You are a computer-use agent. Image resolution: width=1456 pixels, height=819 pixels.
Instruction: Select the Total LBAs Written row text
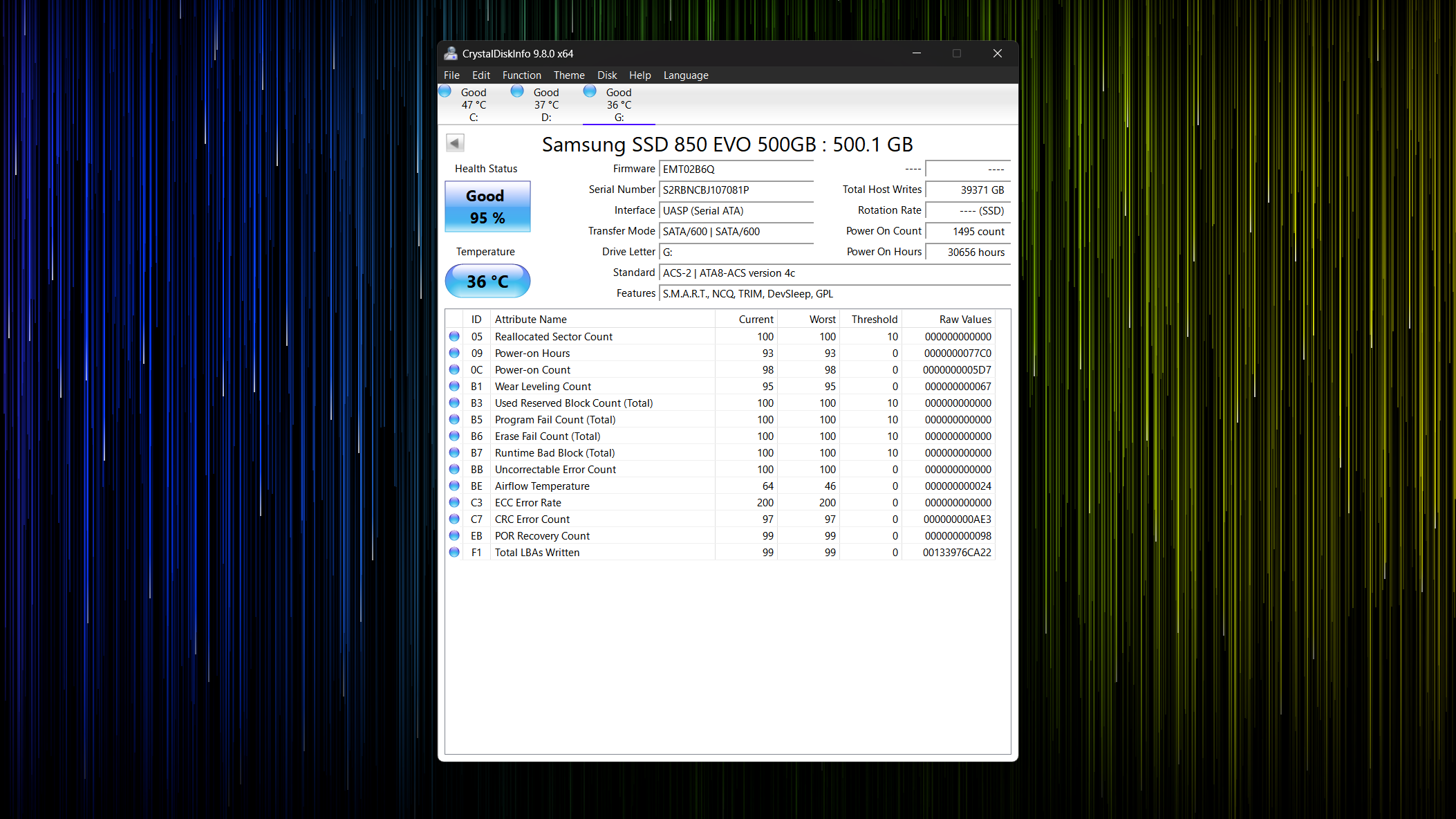[537, 552]
